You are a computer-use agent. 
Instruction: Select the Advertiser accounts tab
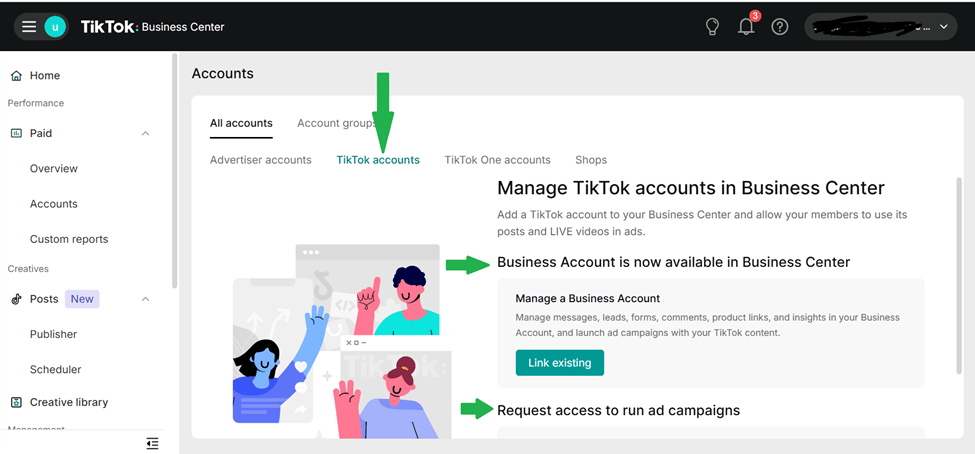[260, 160]
